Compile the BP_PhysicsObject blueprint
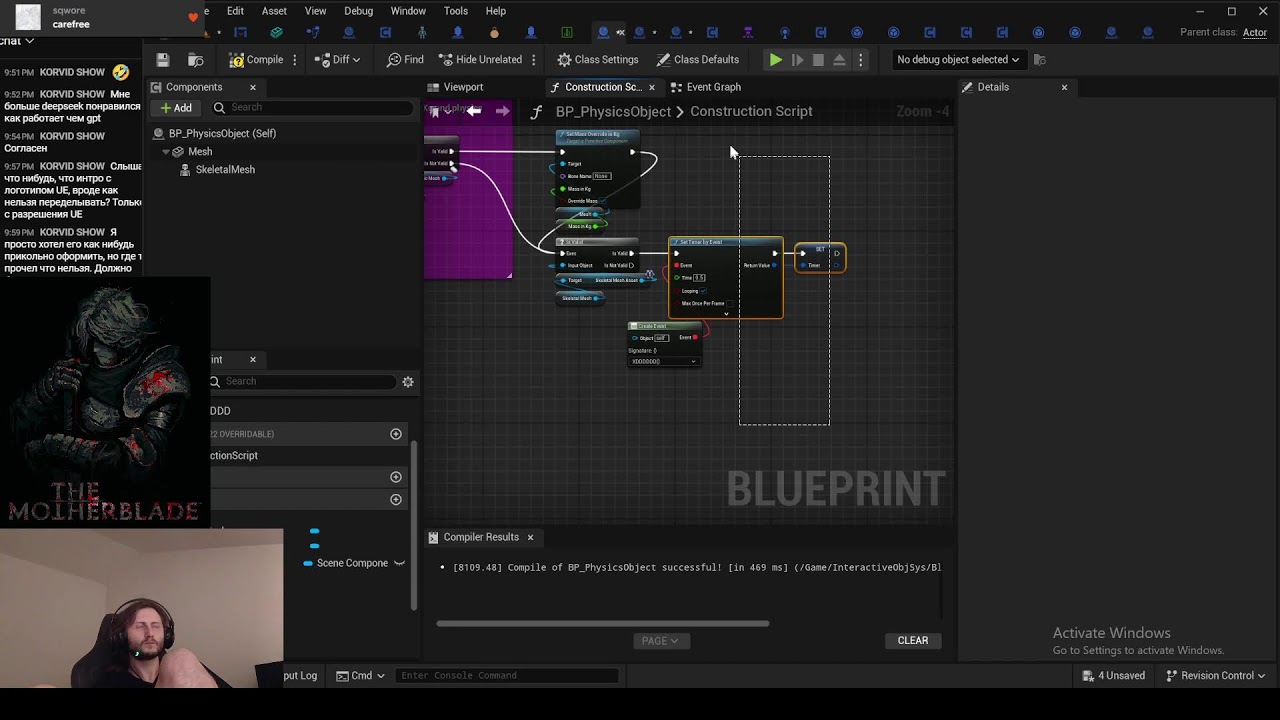The width and height of the screenshot is (1280, 720). pyautogui.click(x=256, y=60)
